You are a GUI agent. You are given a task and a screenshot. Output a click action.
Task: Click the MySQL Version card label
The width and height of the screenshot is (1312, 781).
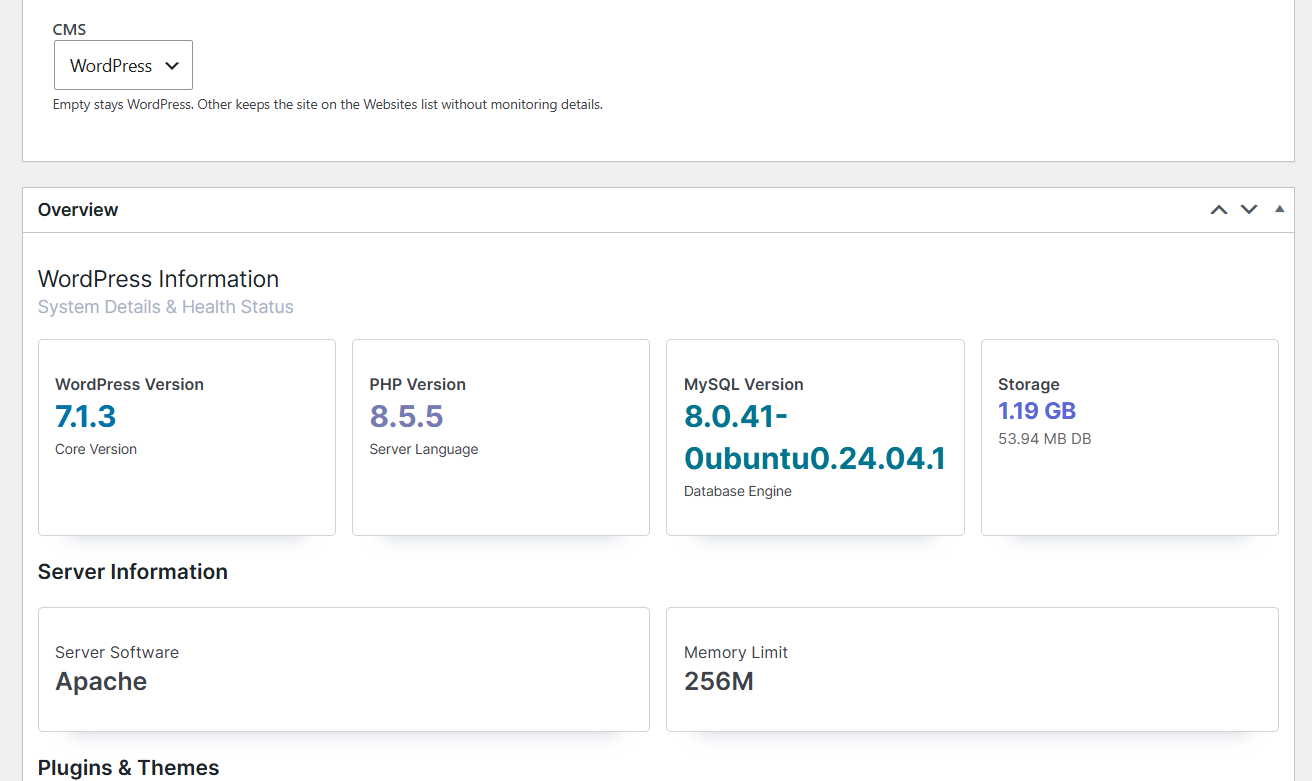744,384
